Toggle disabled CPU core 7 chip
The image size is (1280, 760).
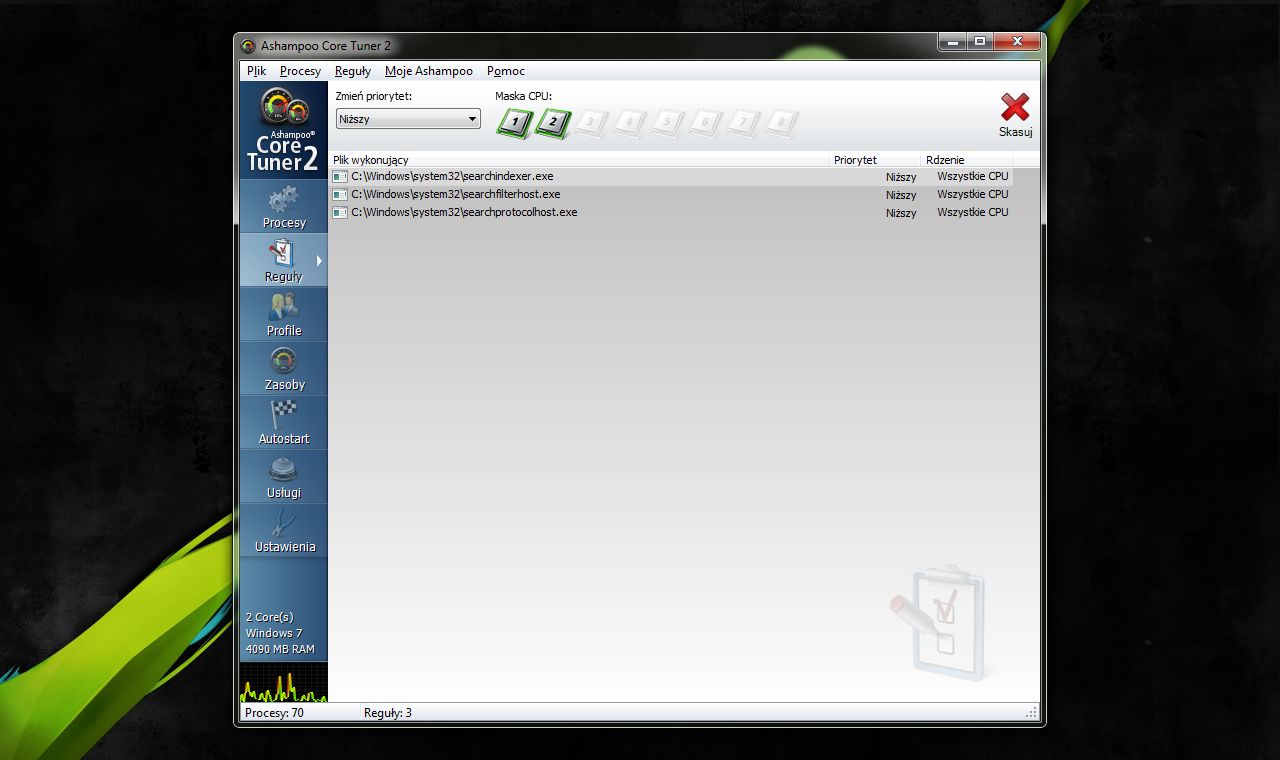pyautogui.click(x=743, y=124)
